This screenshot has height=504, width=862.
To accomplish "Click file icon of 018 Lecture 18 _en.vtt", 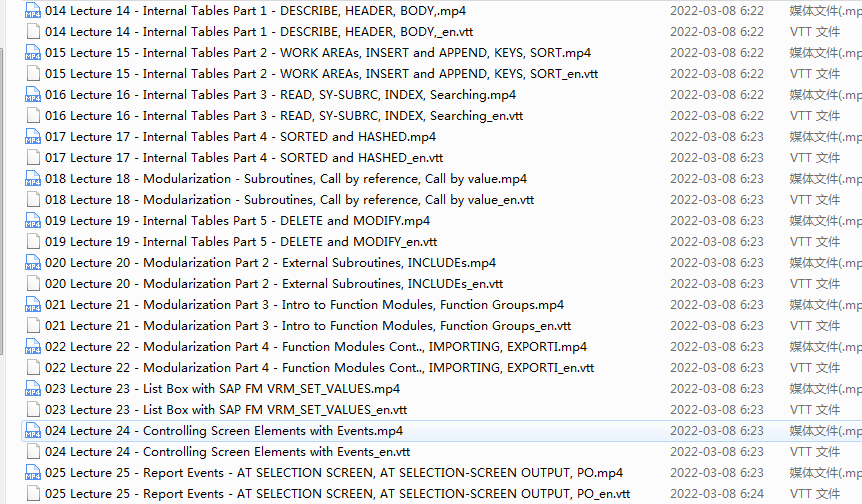I will pyautogui.click(x=33, y=200).
